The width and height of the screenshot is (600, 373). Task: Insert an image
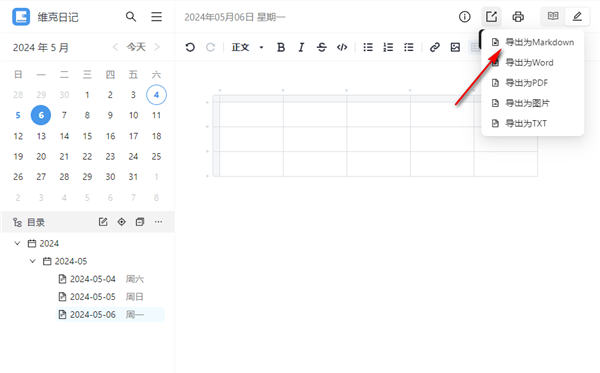[x=455, y=47]
